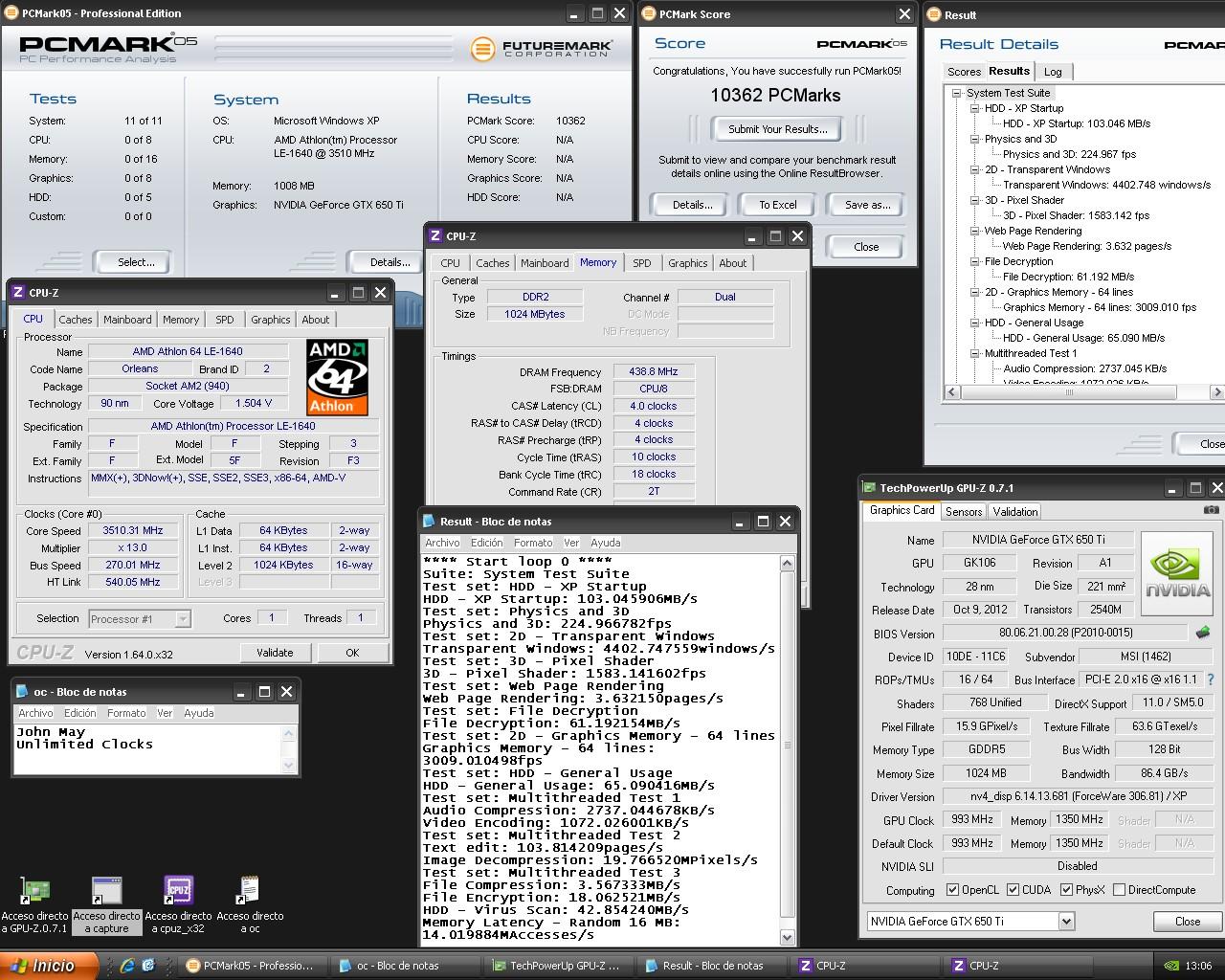Switch to the Caches tab in the CPU-Z CPU window
1225x980 pixels.
pos(75,320)
